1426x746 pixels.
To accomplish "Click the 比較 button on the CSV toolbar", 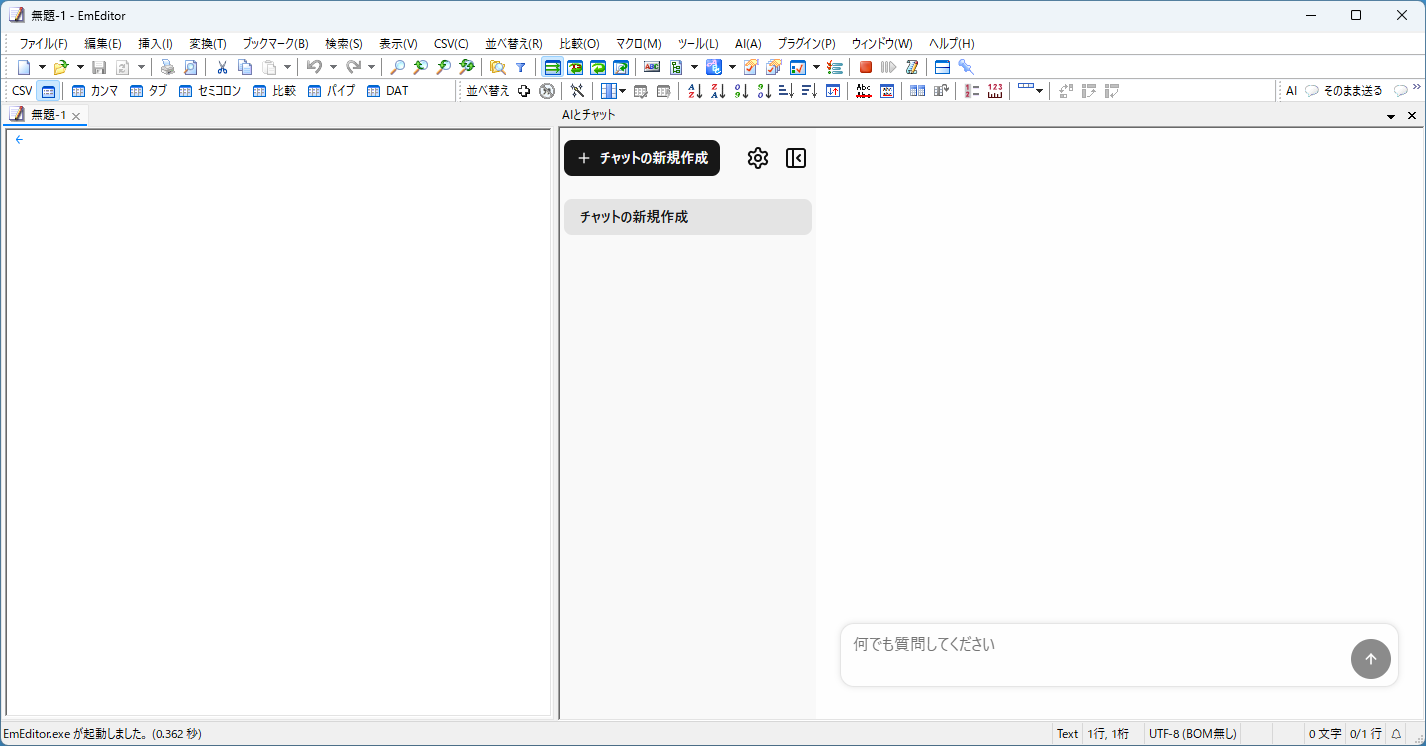I will pyautogui.click(x=275, y=91).
